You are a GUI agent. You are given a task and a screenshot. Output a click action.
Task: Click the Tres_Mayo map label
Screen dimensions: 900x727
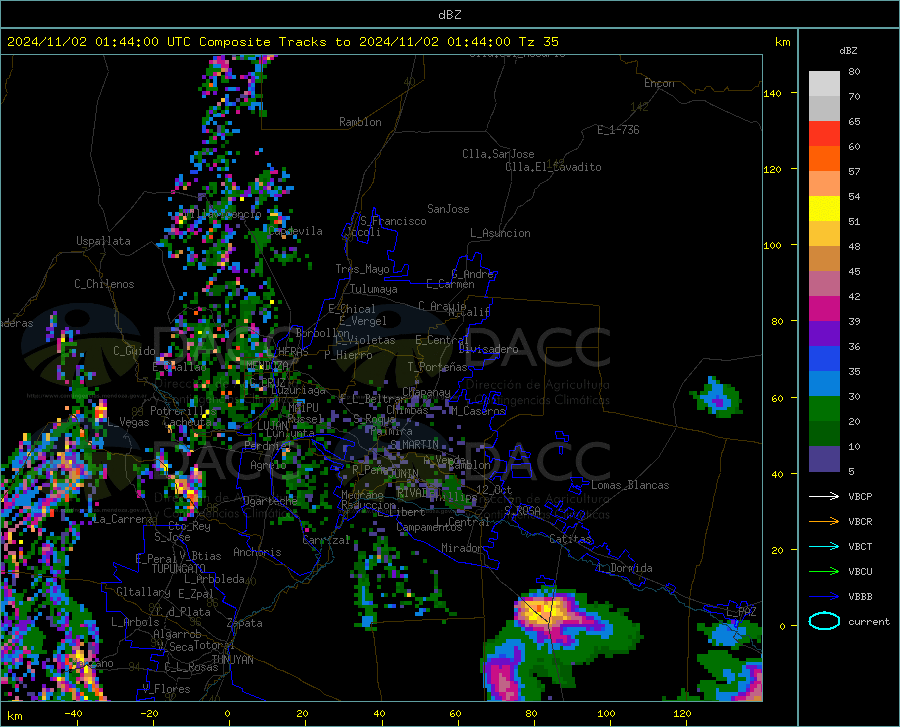tap(362, 269)
